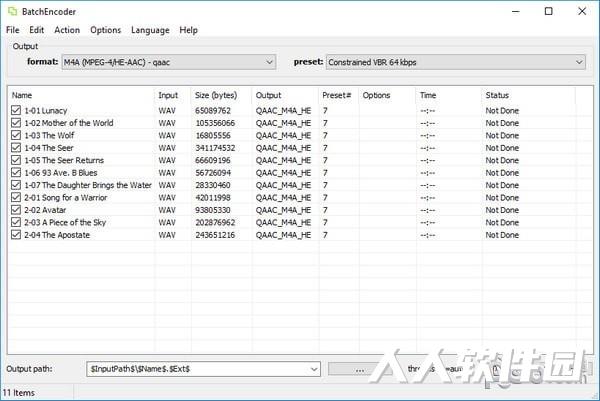This screenshot has height=401, width=600.
Task: Click size value 202876962
Action: (215, 222)
